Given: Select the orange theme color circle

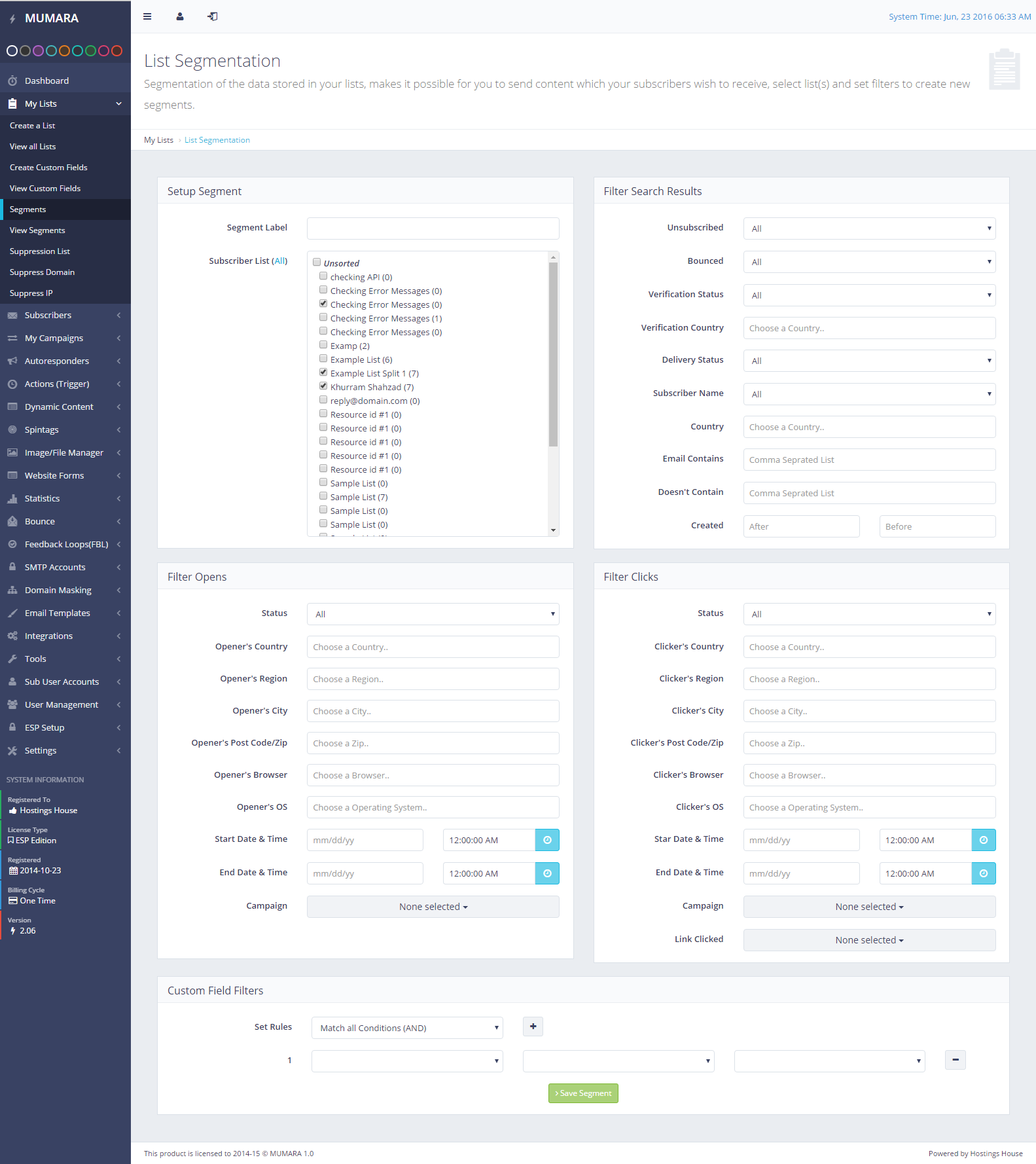Looking at the screenshot, I should pos(64,50).
